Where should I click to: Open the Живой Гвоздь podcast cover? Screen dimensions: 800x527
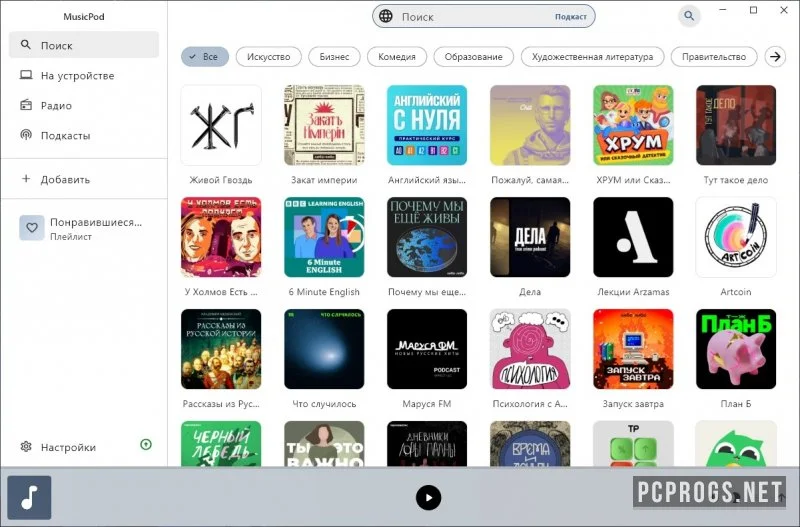click(x=221, y=125)
